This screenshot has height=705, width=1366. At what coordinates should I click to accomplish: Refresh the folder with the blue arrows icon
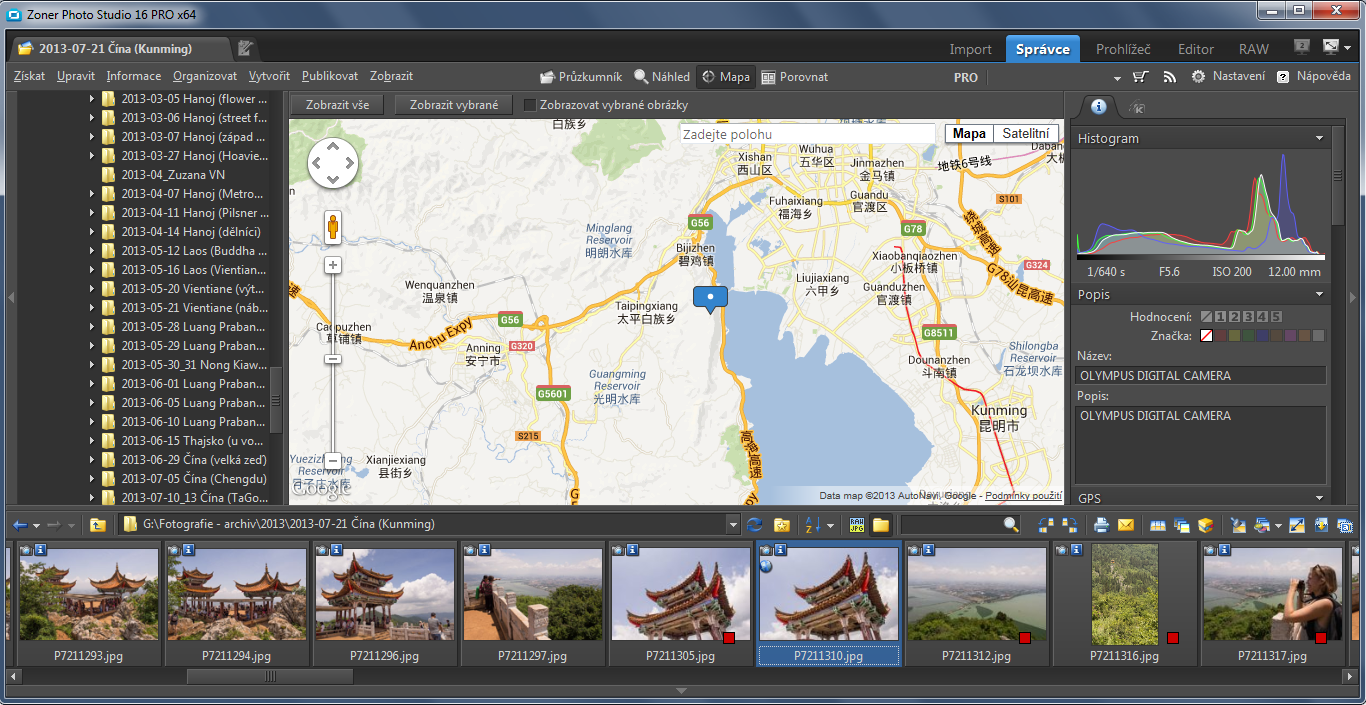(x=755, y=525)
